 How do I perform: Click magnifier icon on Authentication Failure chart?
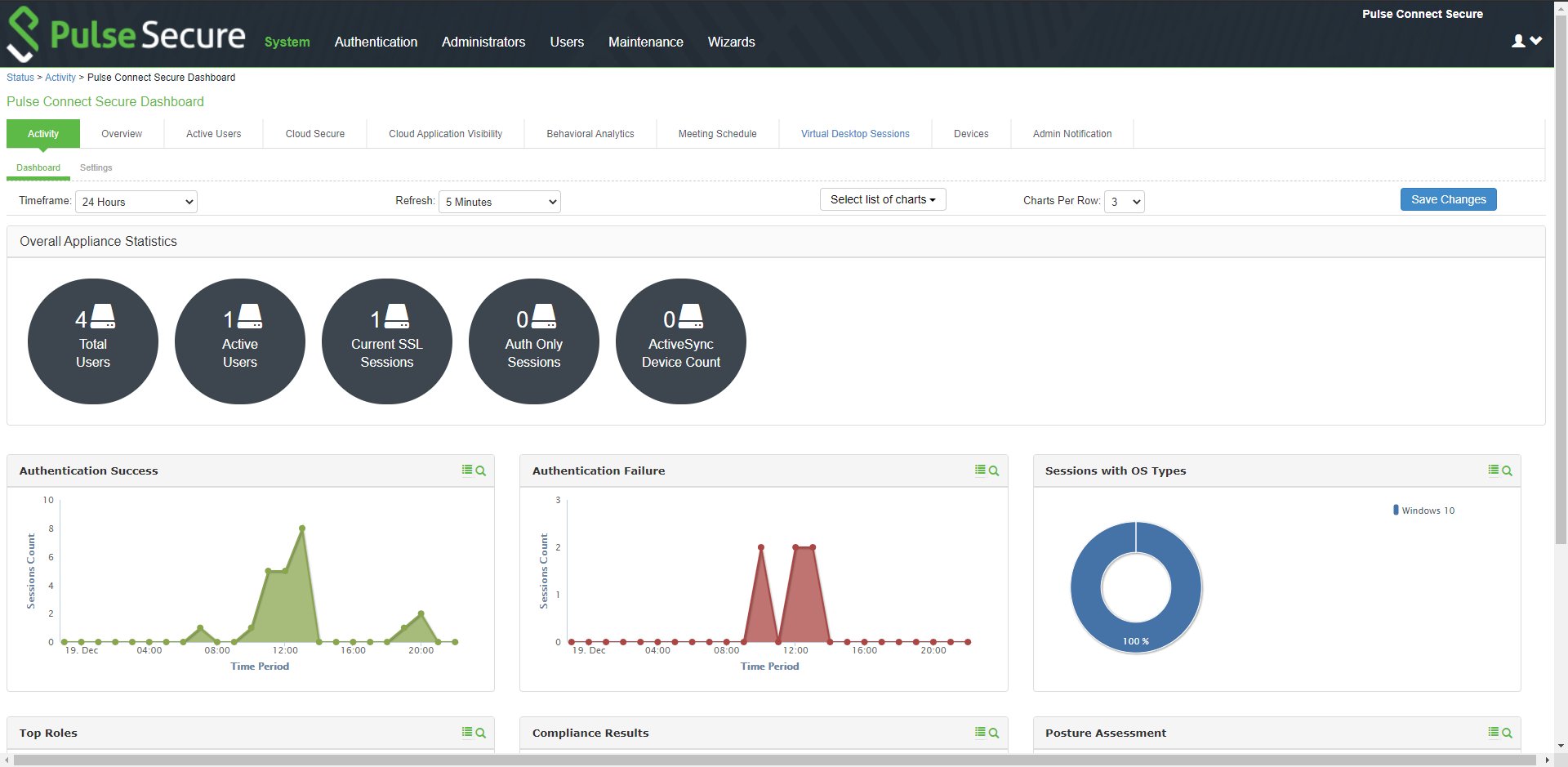pyautogui.click(x=994, y=470)
